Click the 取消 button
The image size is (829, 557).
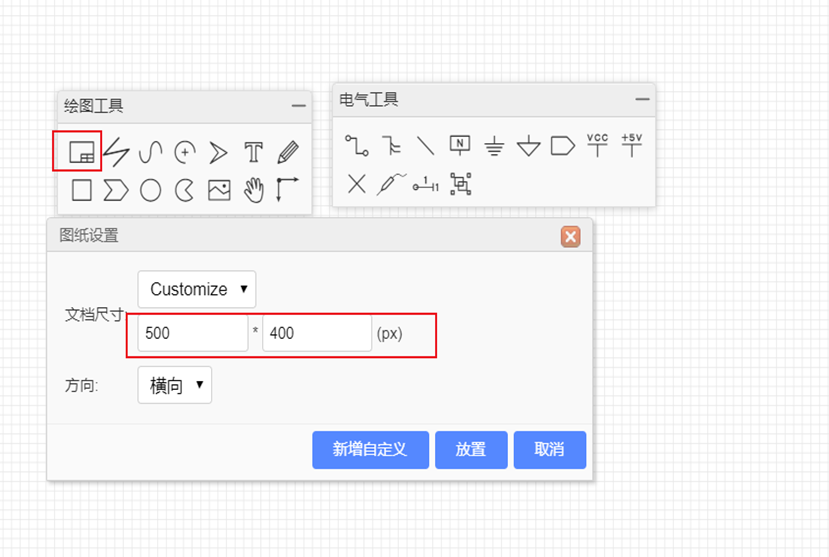549,450
